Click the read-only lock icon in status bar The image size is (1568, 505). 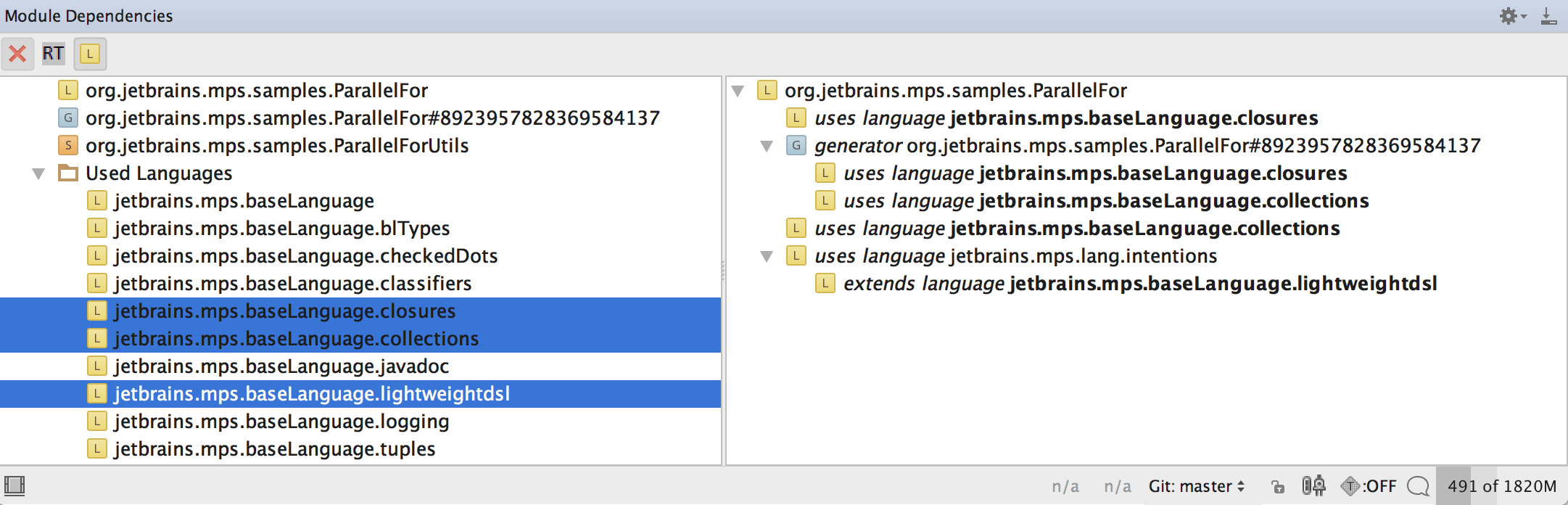pos(1278,486)
